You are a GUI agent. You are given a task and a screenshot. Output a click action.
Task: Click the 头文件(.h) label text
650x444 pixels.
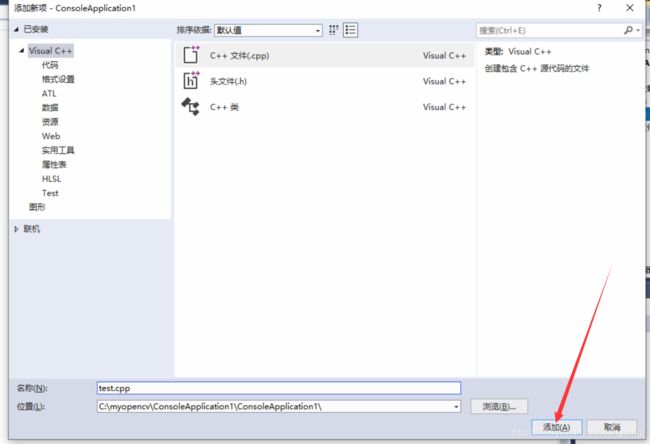click(228, 81)
